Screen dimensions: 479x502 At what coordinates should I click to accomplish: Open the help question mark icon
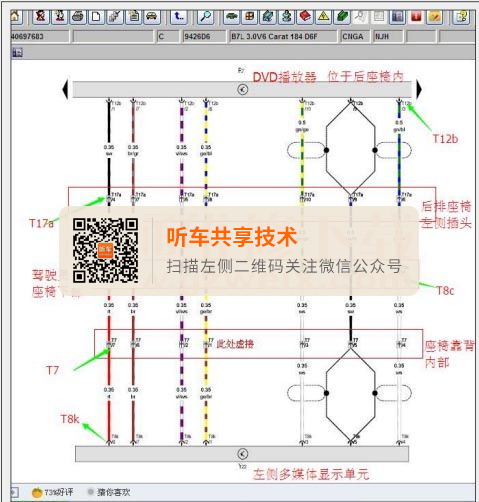point(462,17)
